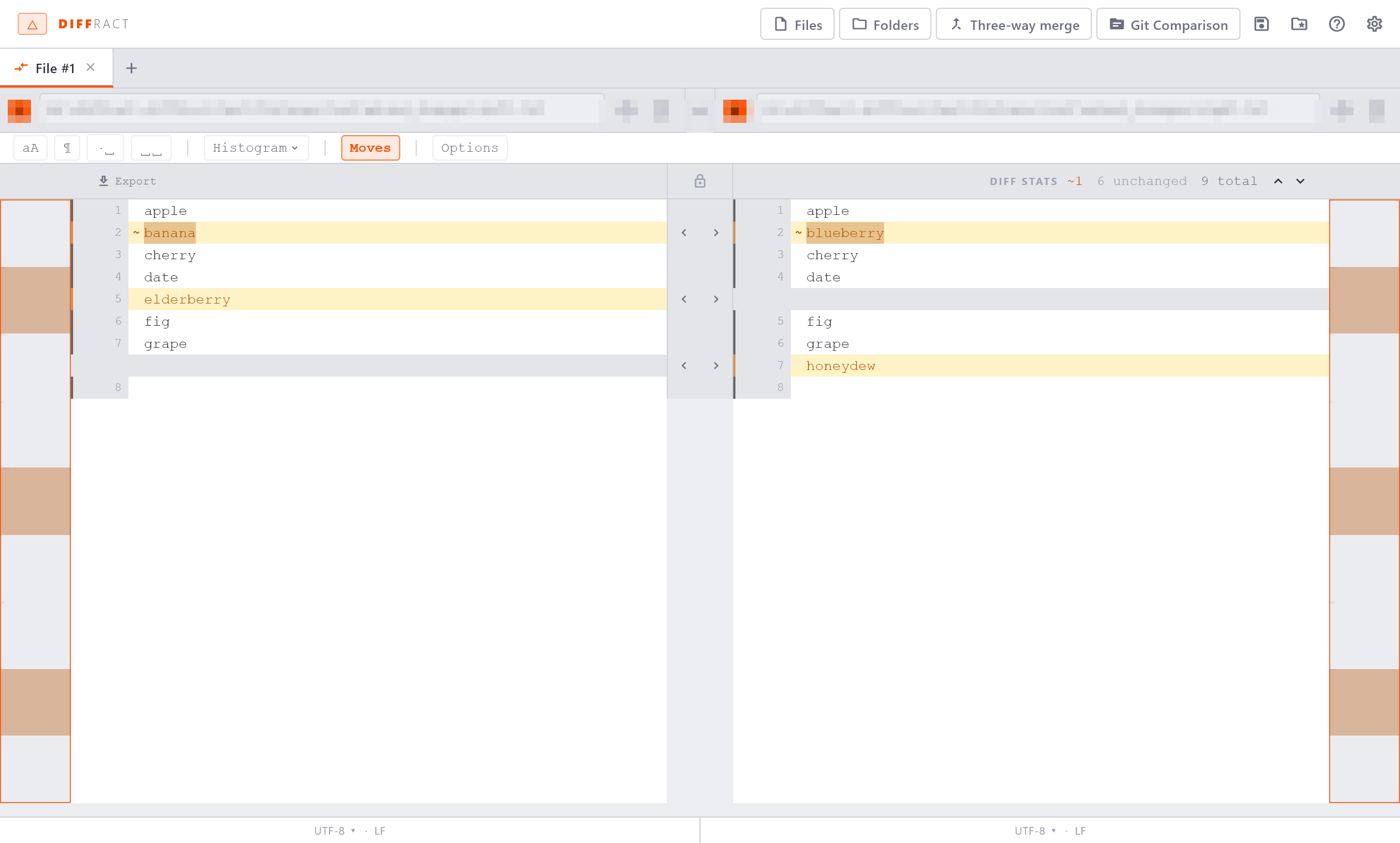1400x843 pixels.
Task: Click the left pane LF line ending indicator
Action: [380, 830]
